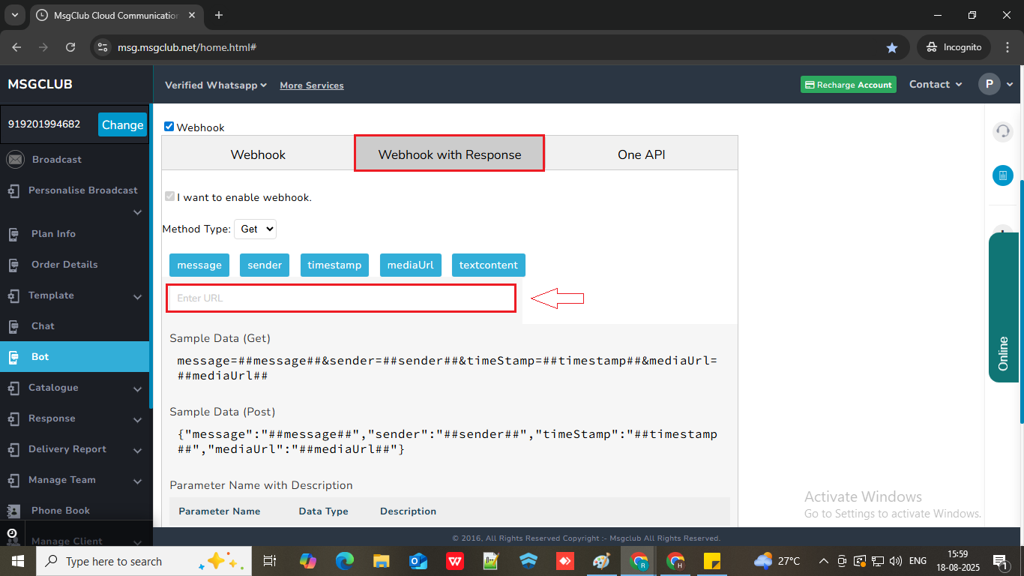Open Copilot icon on taskbar
Screen dimensions: 1024x576
coord(308,561)
